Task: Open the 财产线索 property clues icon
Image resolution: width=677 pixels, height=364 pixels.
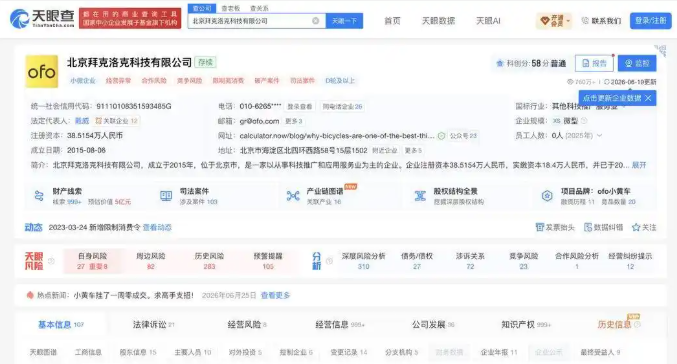Action: pos(39,196)
